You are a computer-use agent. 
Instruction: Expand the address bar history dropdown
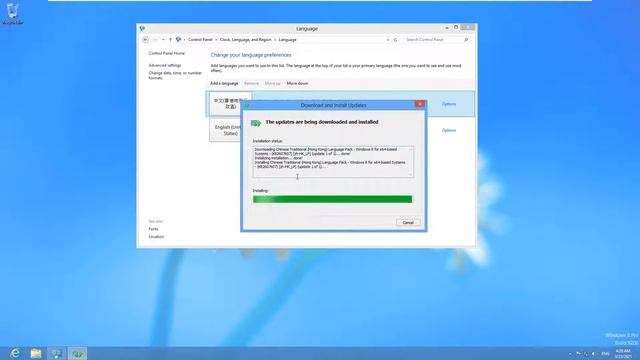(388, 40)
